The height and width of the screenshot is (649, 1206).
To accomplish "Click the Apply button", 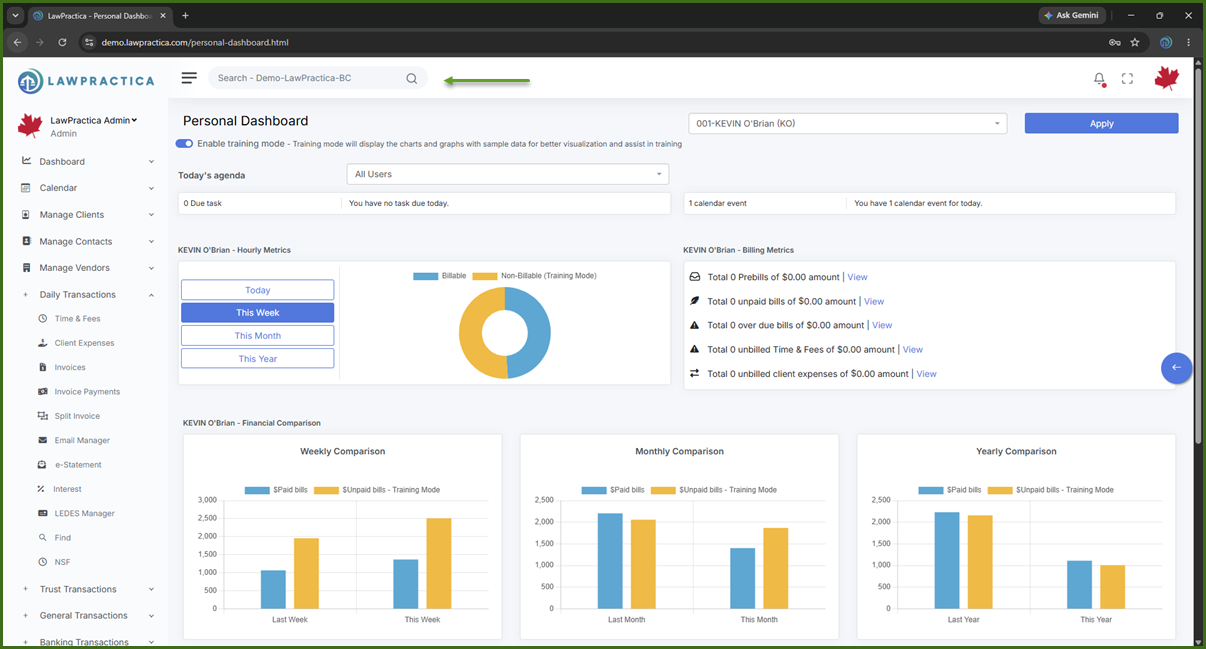I will pyautogui.click(x=1101, y=123).
